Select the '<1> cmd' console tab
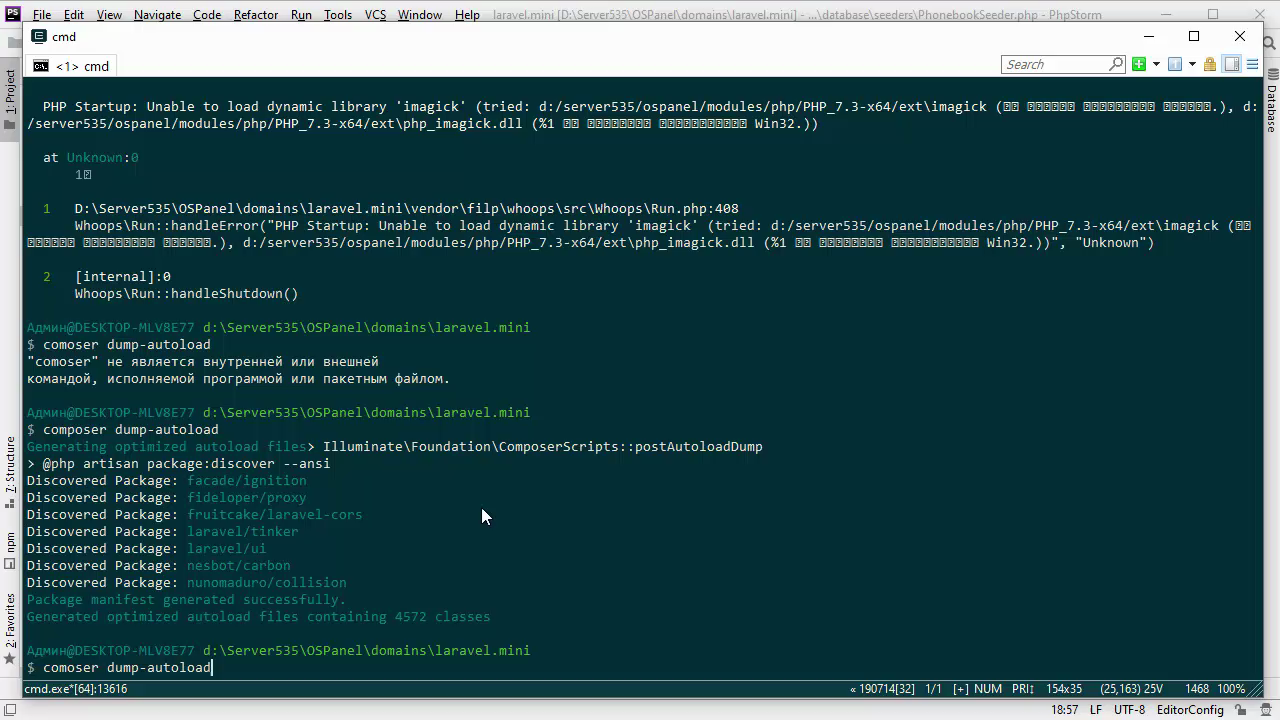 (71, 66)
